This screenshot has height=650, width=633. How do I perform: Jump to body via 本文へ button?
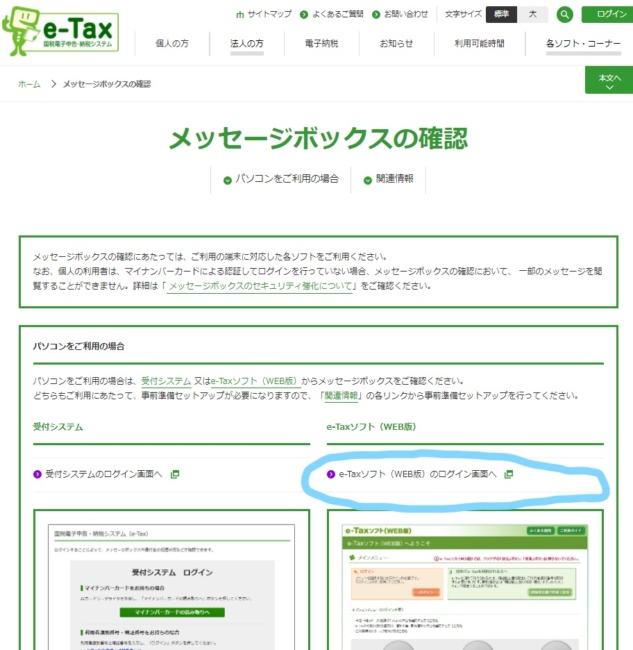tap(609, 80)
